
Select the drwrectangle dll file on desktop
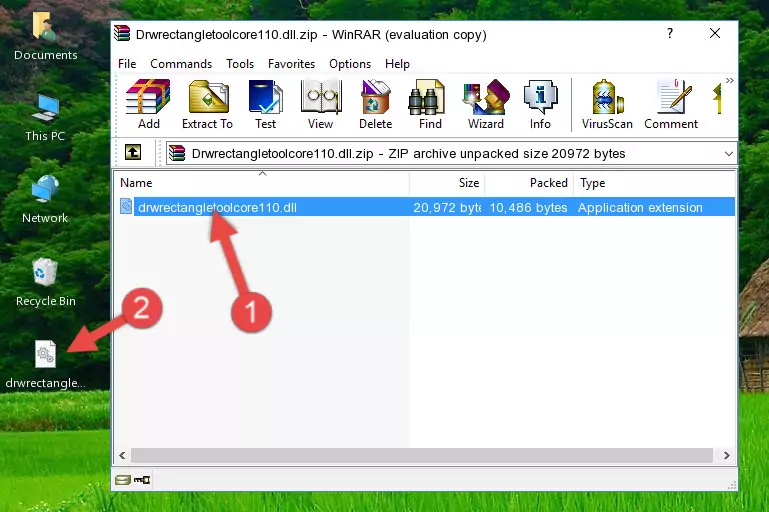(x=45, y=364)
